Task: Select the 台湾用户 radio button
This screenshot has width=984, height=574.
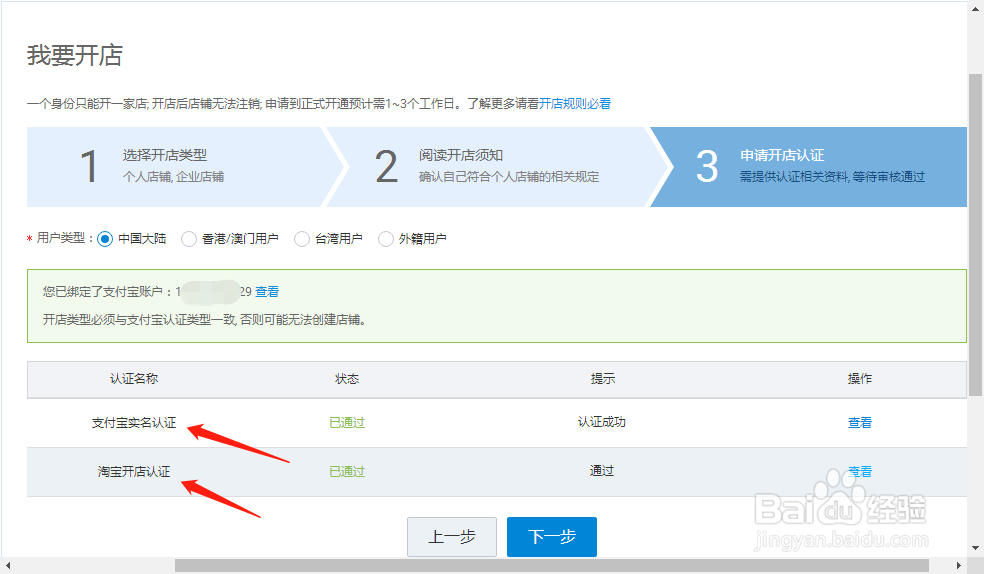Action: click(302, 239)
